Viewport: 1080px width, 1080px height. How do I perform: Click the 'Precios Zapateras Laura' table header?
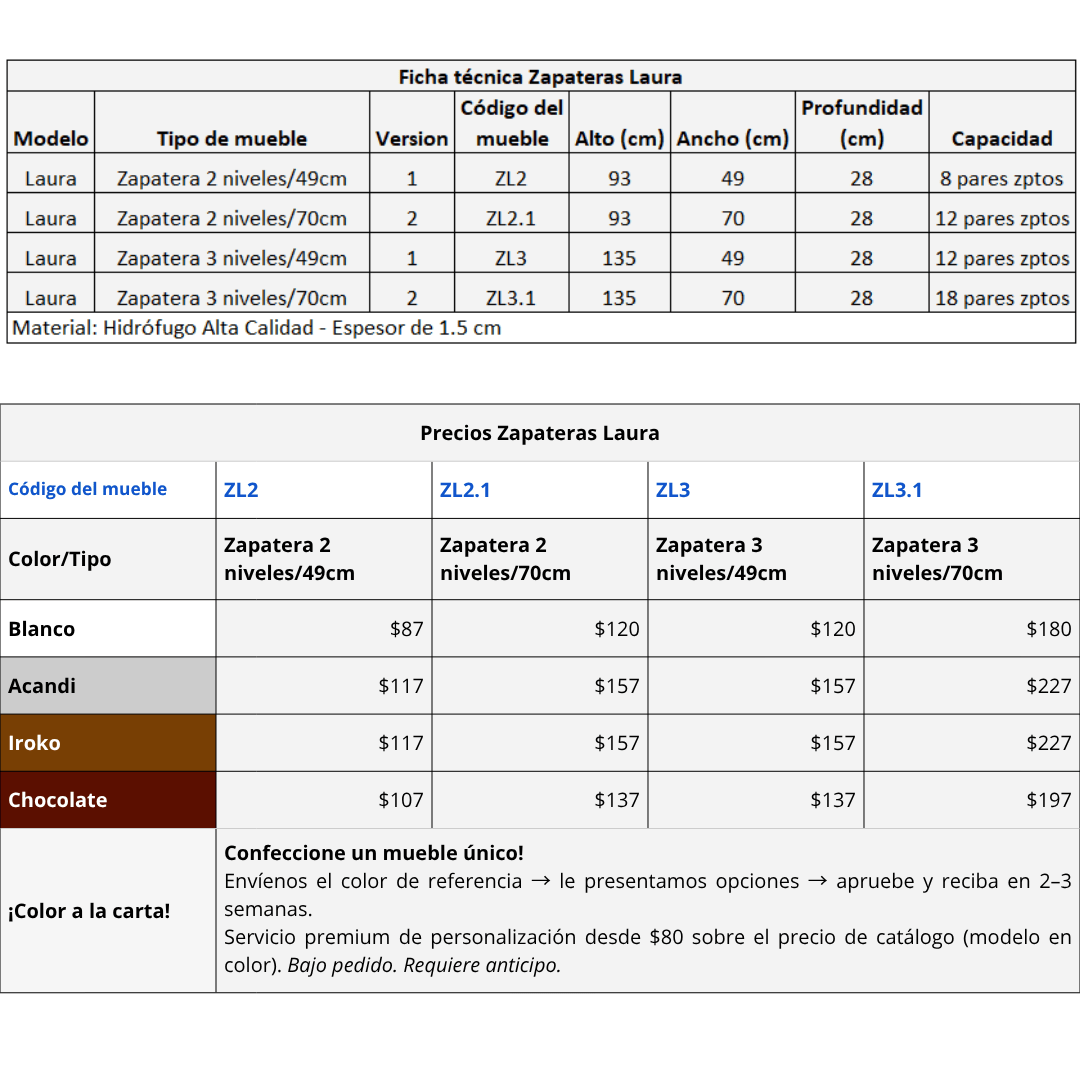click(x=540, y=433)
